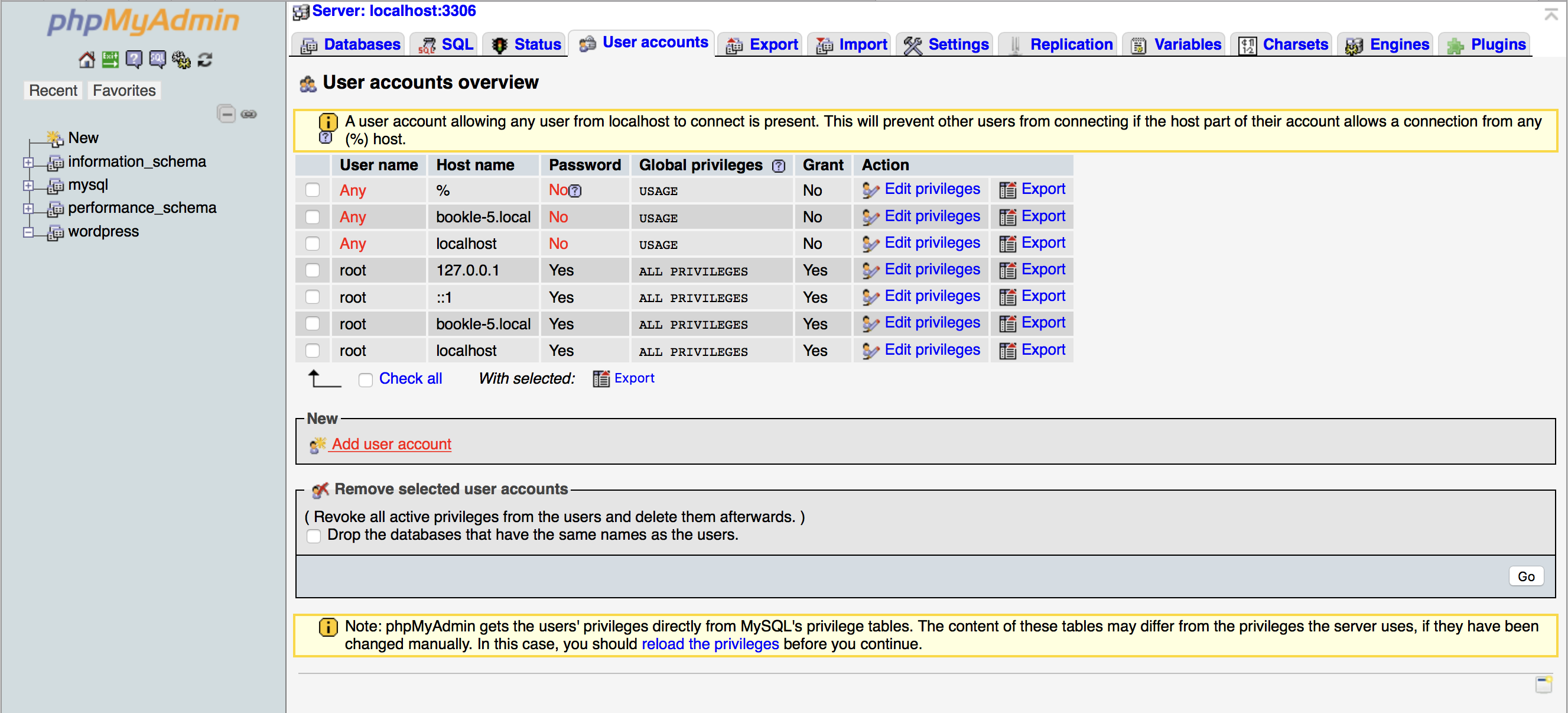Switch to the Engines tab
The width and height of the screenshot is (1568, 713).
pyautogui.click(x=1386, y=44)
